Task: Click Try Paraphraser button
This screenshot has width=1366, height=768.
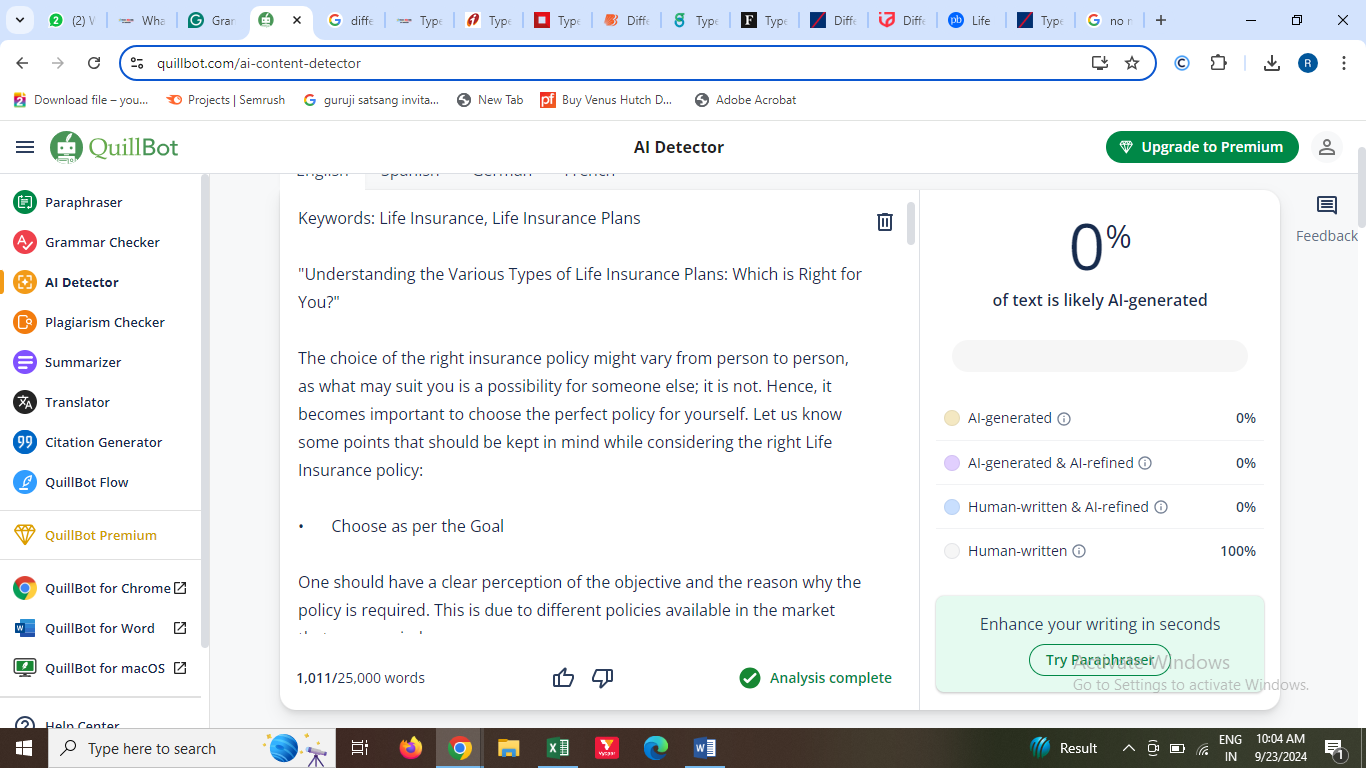Action: point(1099,660)
